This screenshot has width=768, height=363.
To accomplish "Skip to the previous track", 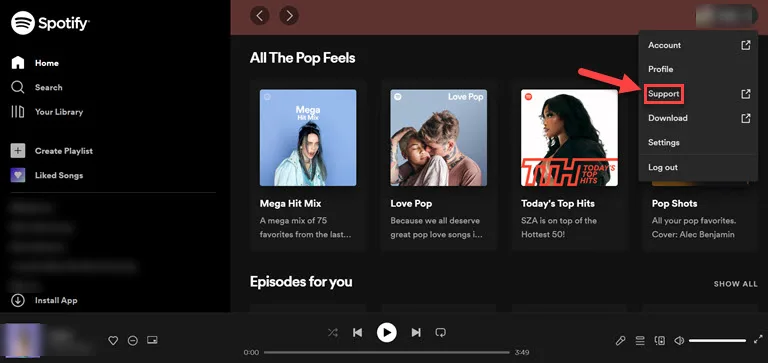I will [358, 333].
